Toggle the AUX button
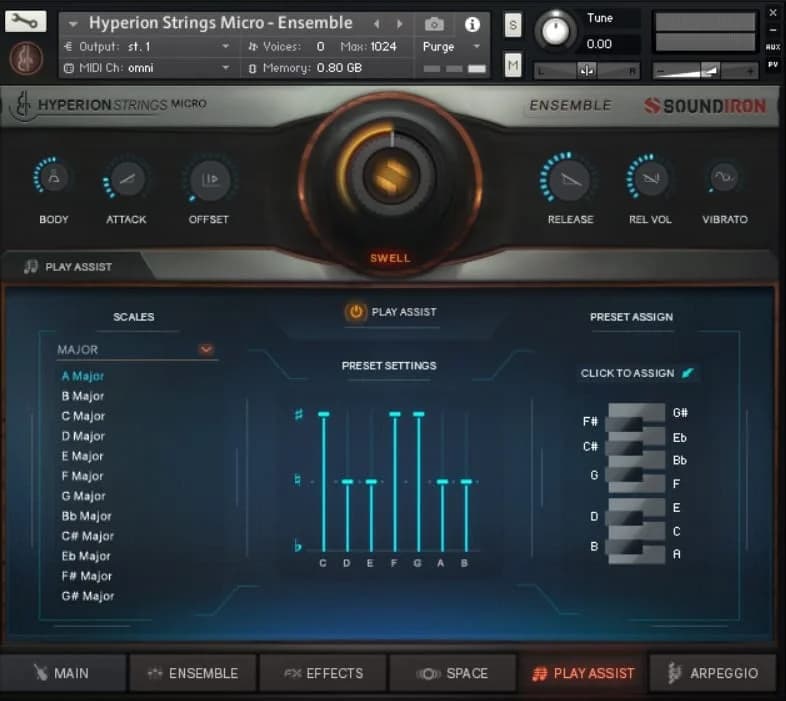Screen dimensions: 786x701 pos(772,47)
